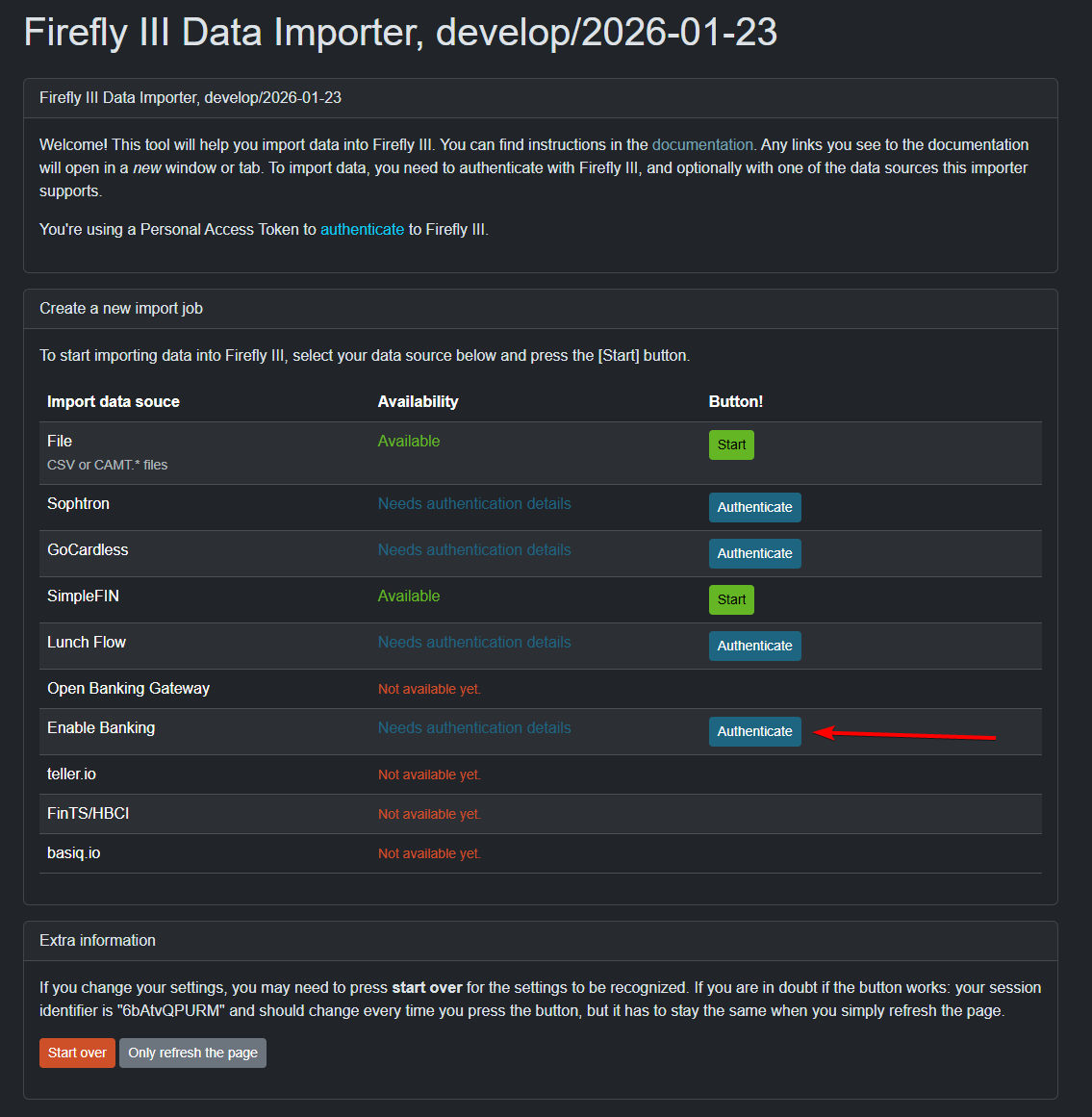Click the first card's version header text
Image resolution: width=1092 pixels, height=1117 pixels.
click(190, 97)
